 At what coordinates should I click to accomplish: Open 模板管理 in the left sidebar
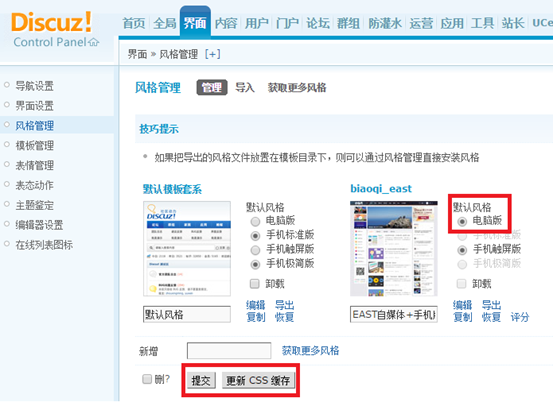[35, 145]
